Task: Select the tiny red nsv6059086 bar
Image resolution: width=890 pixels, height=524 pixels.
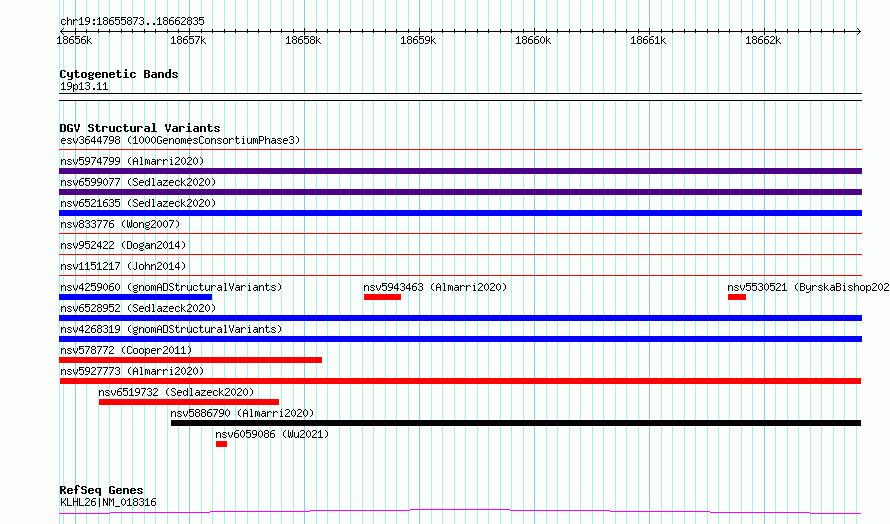Action: (221, 444)
